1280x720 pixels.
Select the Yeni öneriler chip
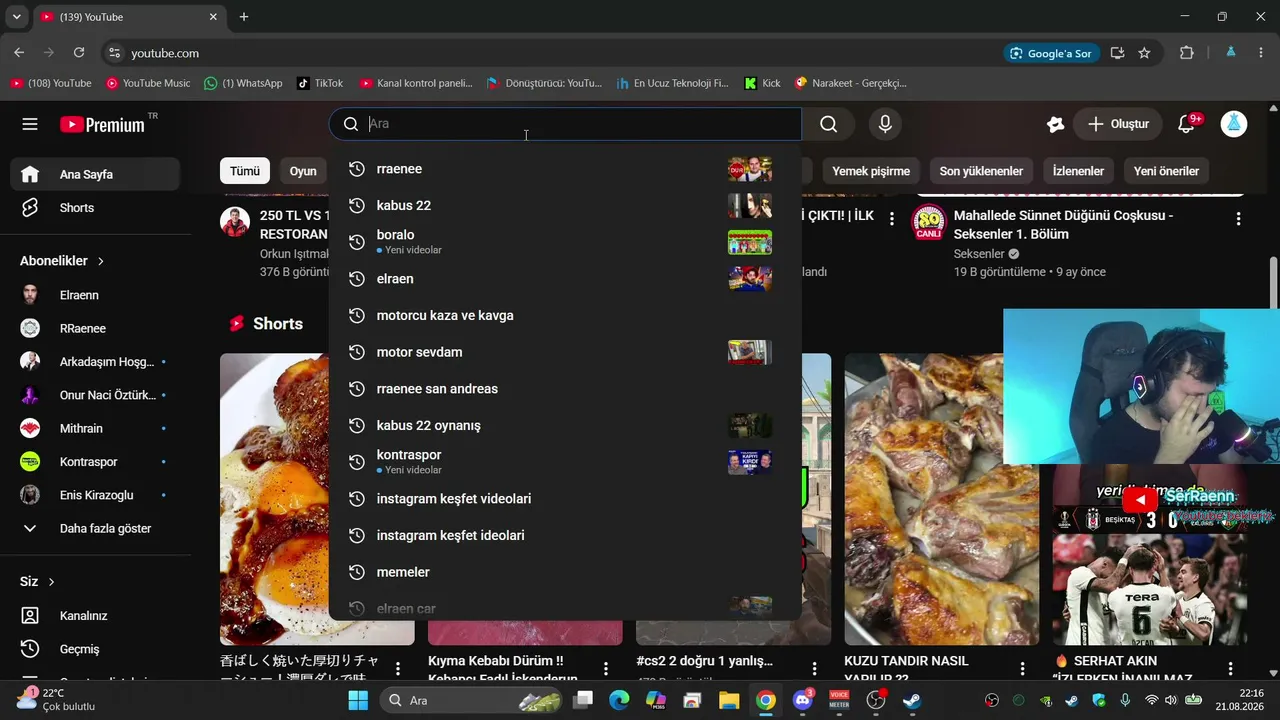(x=1166, y=171)
